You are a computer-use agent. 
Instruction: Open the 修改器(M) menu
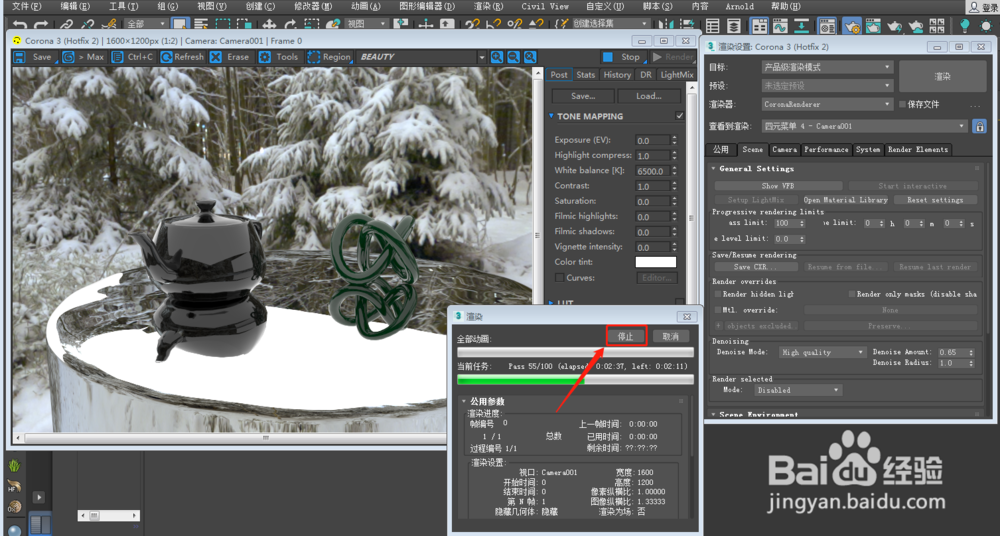pos(313,6)
